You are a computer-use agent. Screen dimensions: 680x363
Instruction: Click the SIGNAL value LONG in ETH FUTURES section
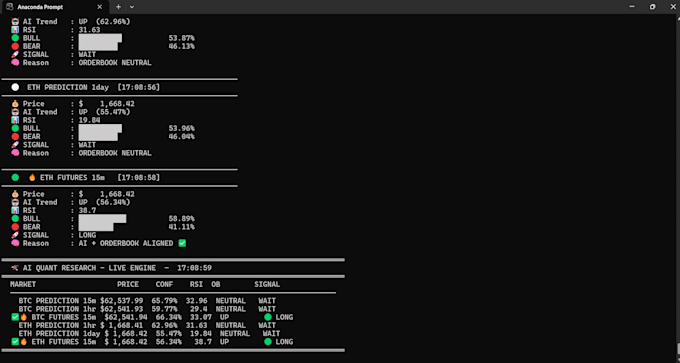87,235
